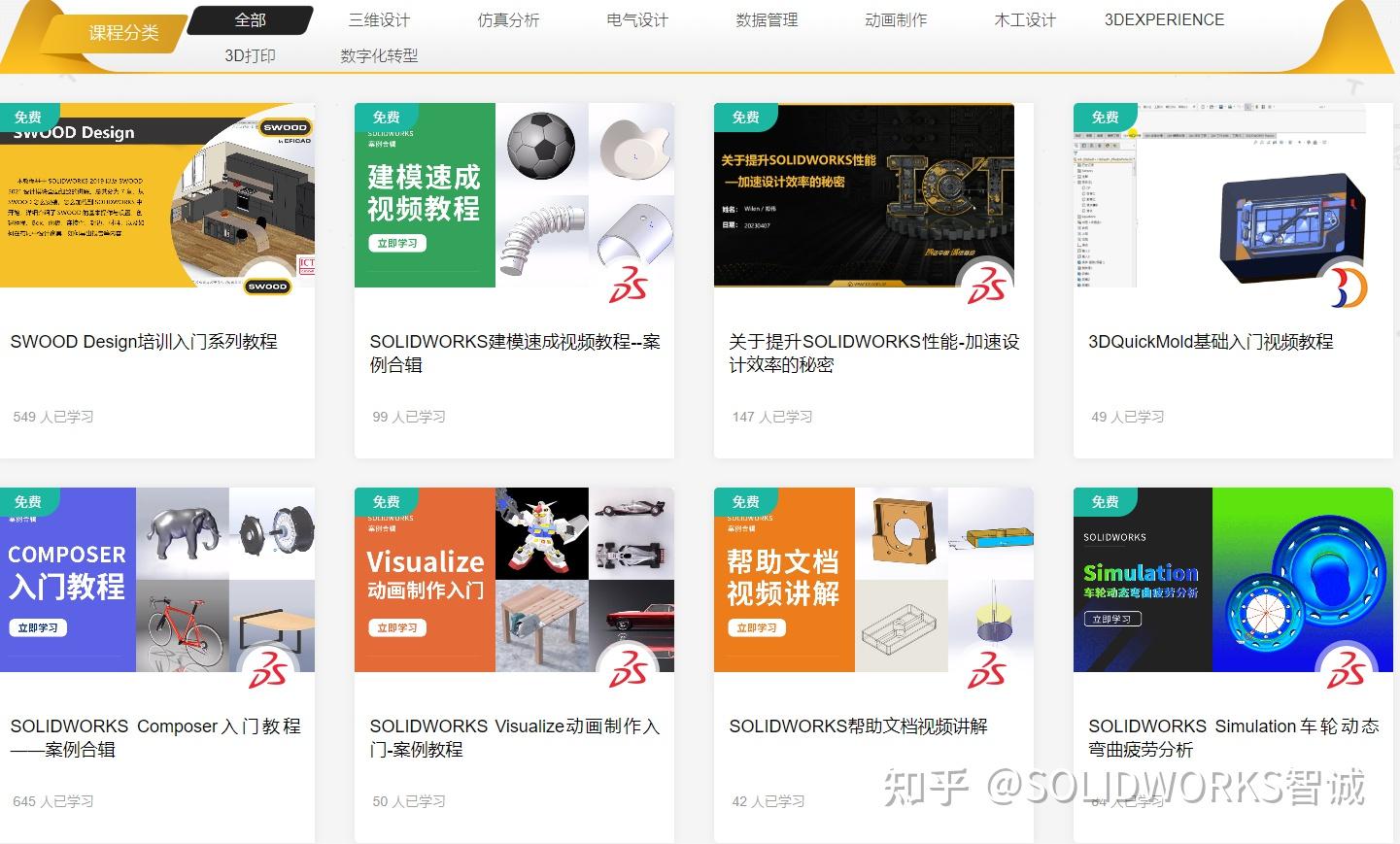Click the 549 人已学习 count

coord(53,417)
